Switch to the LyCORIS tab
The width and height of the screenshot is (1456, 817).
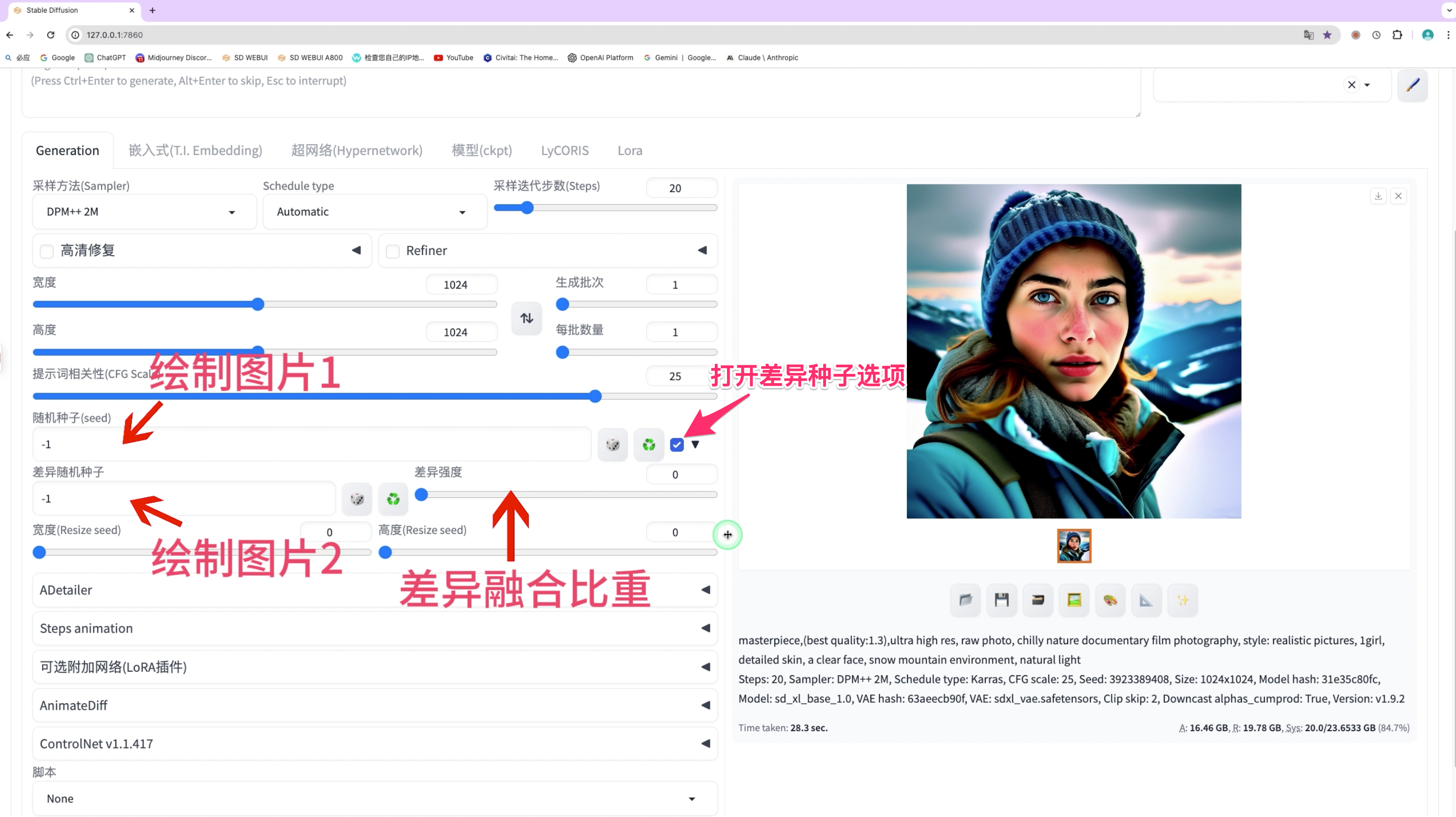tap(565, 150)
